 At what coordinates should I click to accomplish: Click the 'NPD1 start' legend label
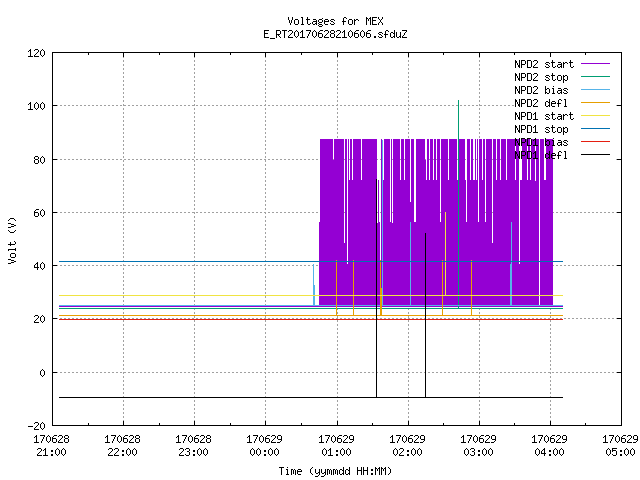click(x=544, y=116)
